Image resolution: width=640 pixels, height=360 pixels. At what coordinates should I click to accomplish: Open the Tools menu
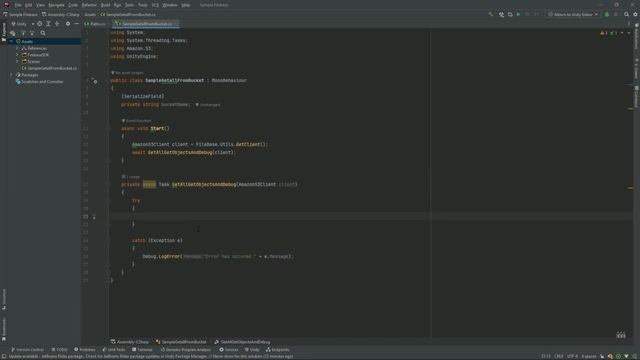[x=142, y=5]
